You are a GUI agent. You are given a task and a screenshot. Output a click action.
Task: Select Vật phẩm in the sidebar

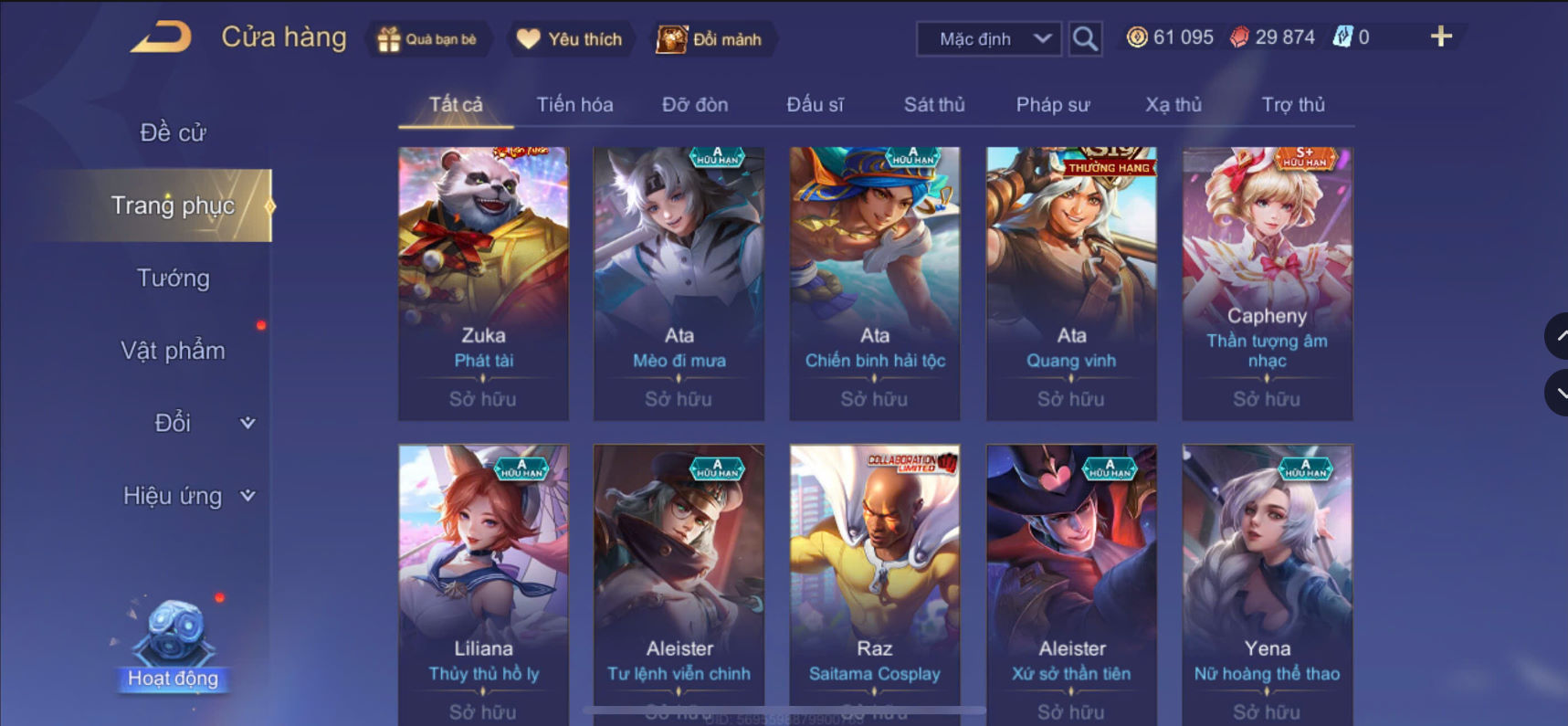(x=173, y=351)
